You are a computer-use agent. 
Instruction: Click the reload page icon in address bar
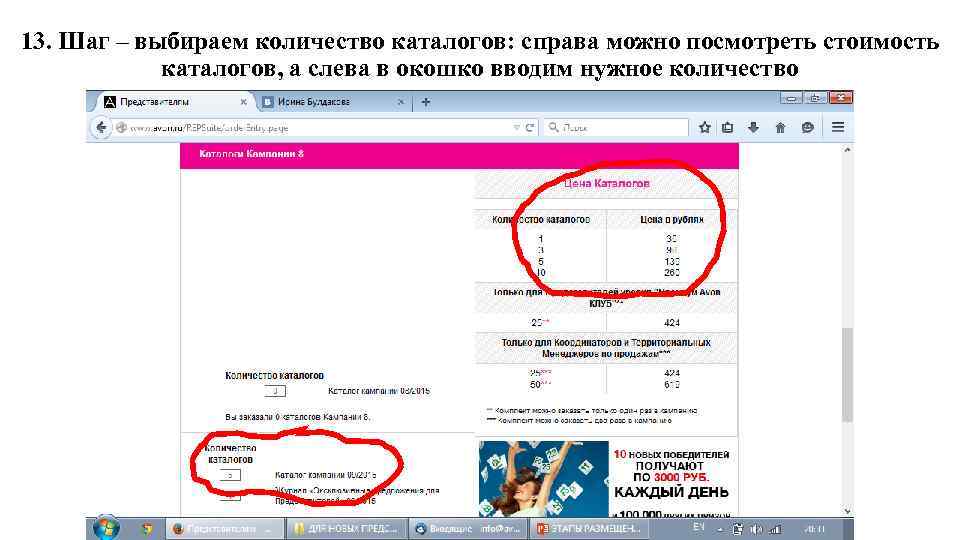530,127
